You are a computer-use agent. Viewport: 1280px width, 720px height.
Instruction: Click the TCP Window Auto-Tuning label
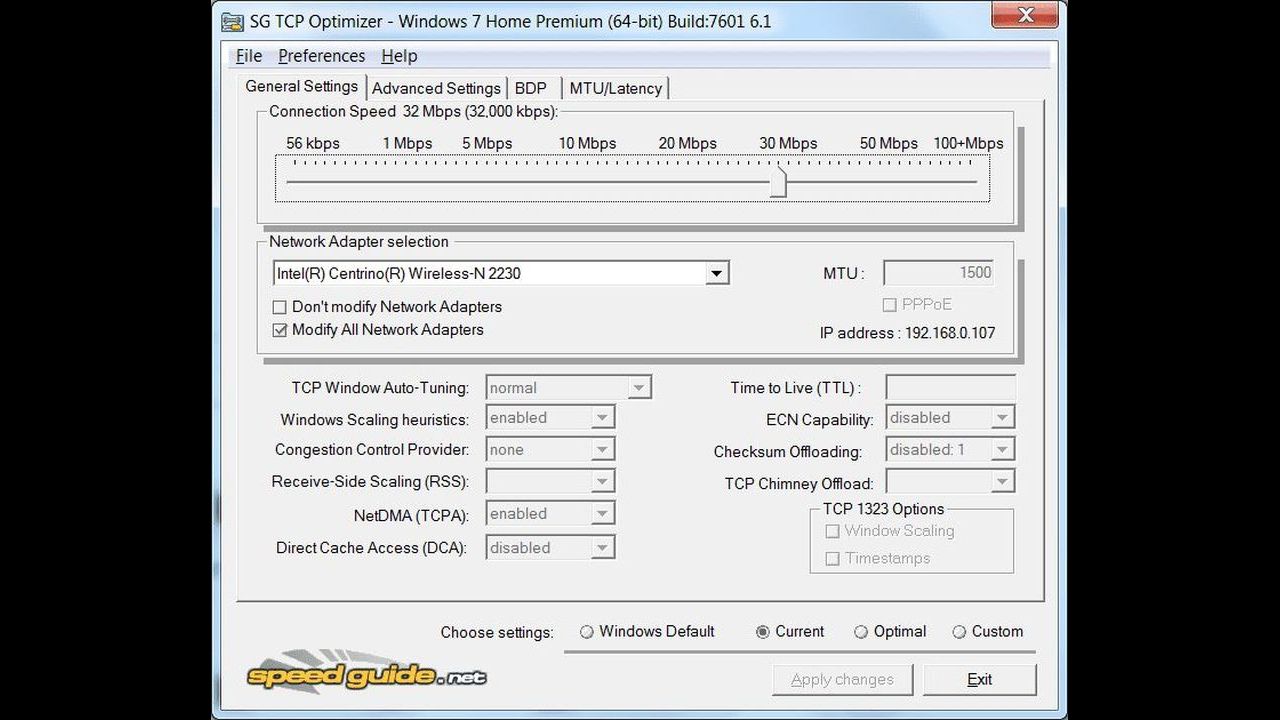(380, 388)
